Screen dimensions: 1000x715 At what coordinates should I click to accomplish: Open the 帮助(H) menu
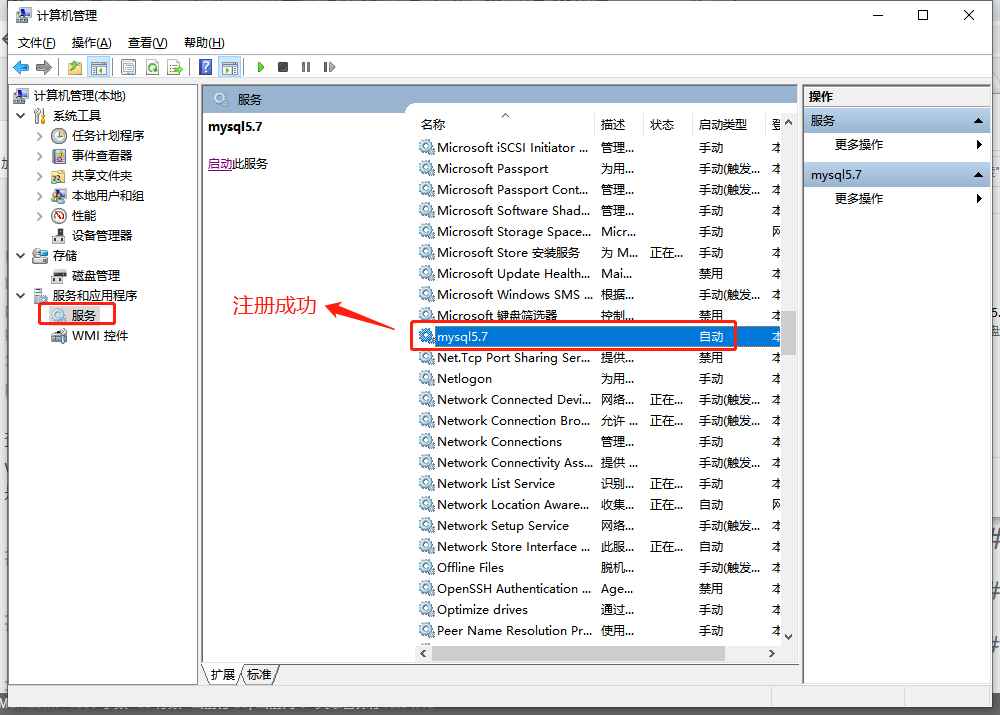(204, 43)
